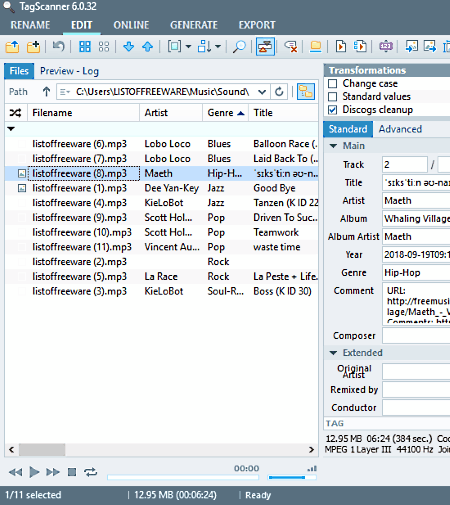
Task: Toggle the folder tree icon beside the path
Action: point(306,91)
